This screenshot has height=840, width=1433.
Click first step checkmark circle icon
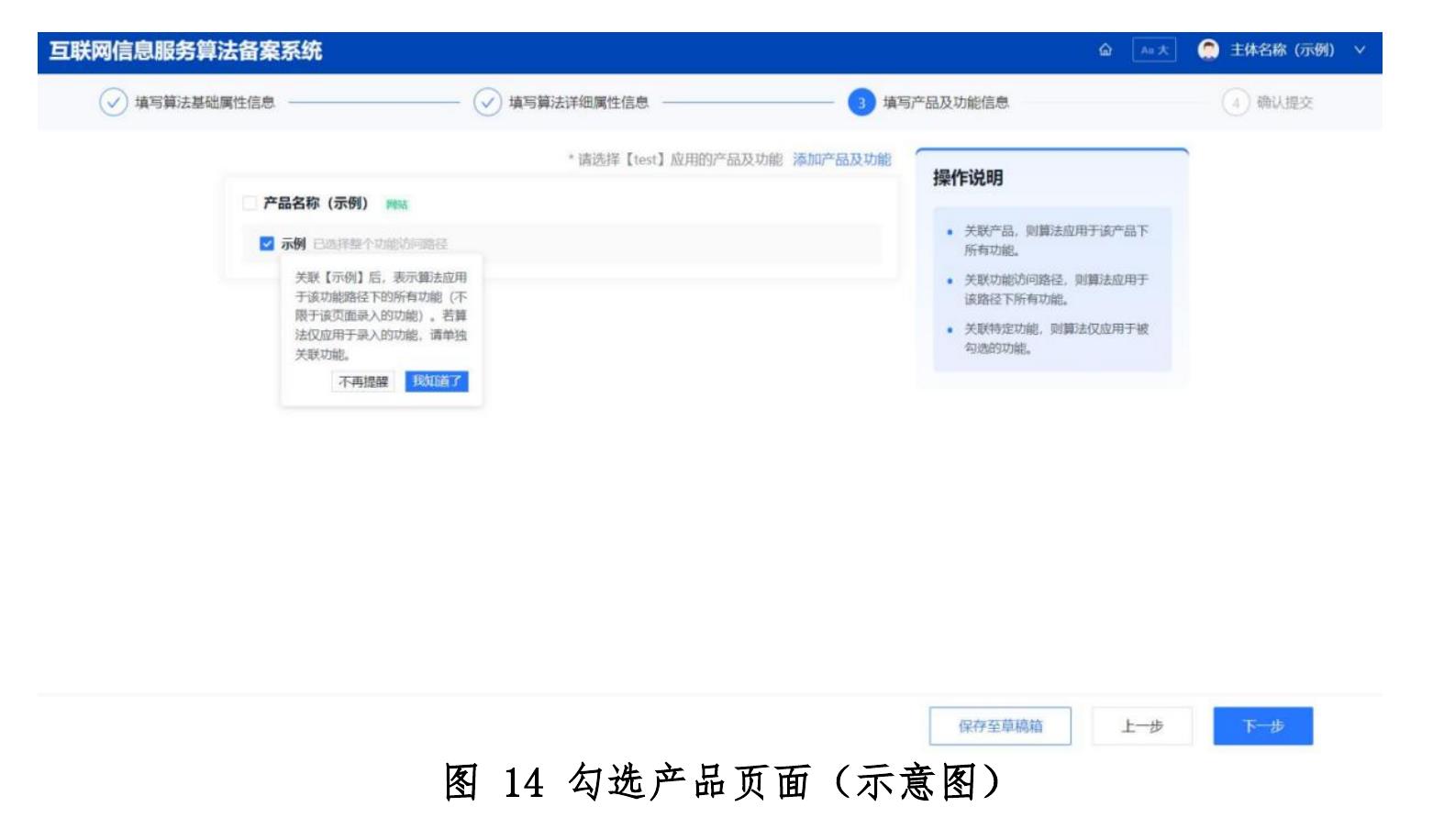tap(113, 102)
